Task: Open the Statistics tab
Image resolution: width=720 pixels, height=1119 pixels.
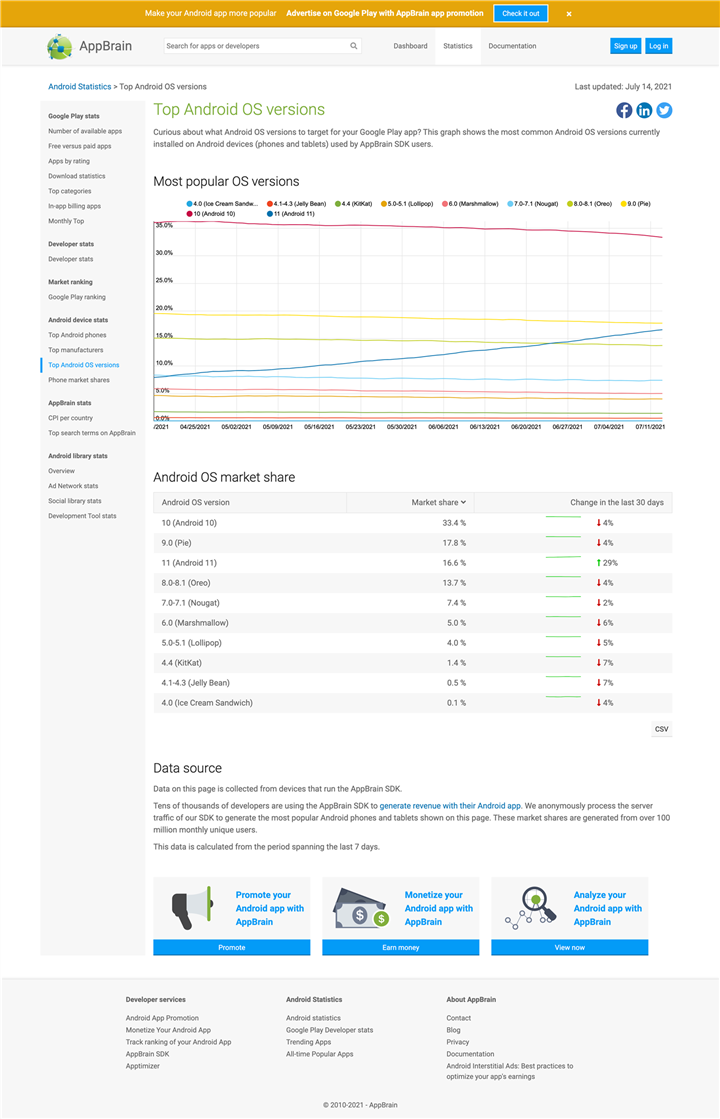Action: coord(457,46)
